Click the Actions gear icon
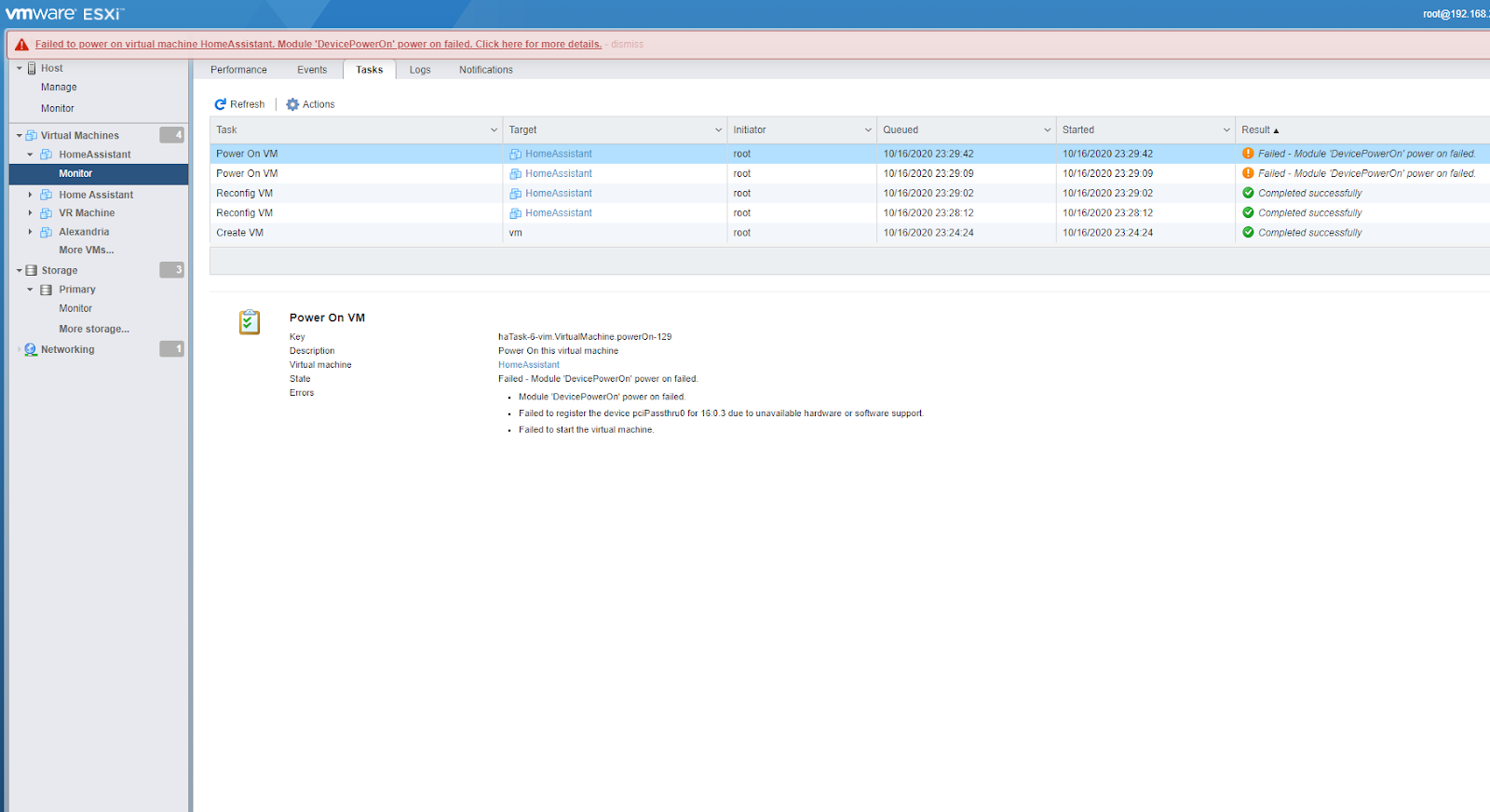 (x=292, y=104)
